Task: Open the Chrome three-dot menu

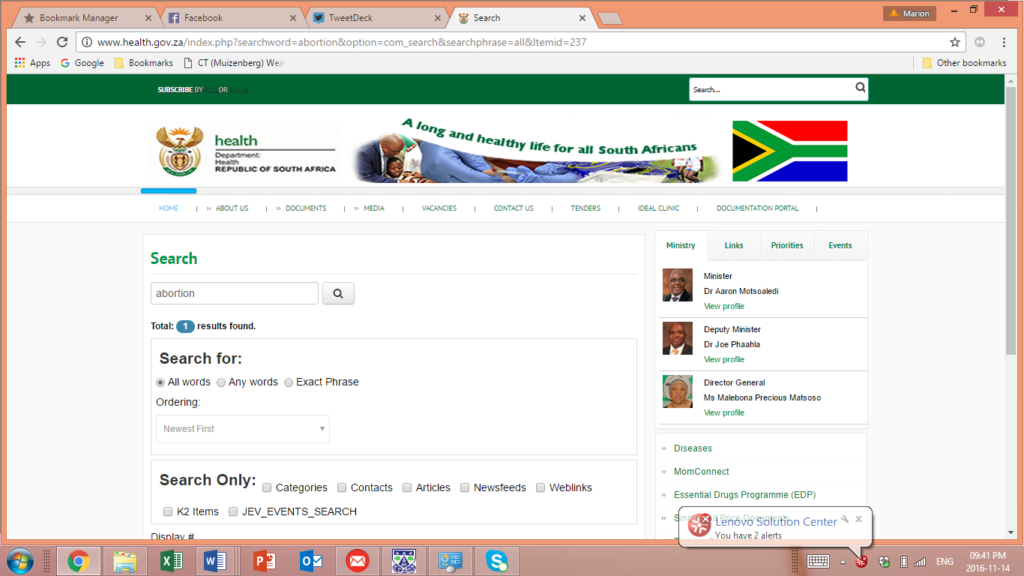Action: point(1004,42)
